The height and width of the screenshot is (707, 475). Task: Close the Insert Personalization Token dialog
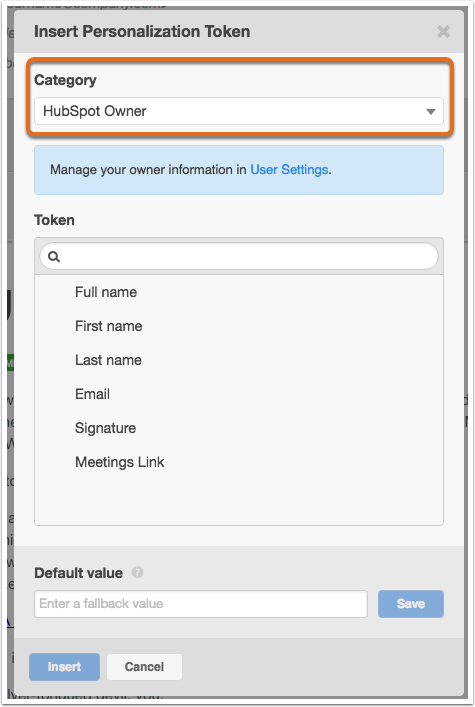(443, 32)
